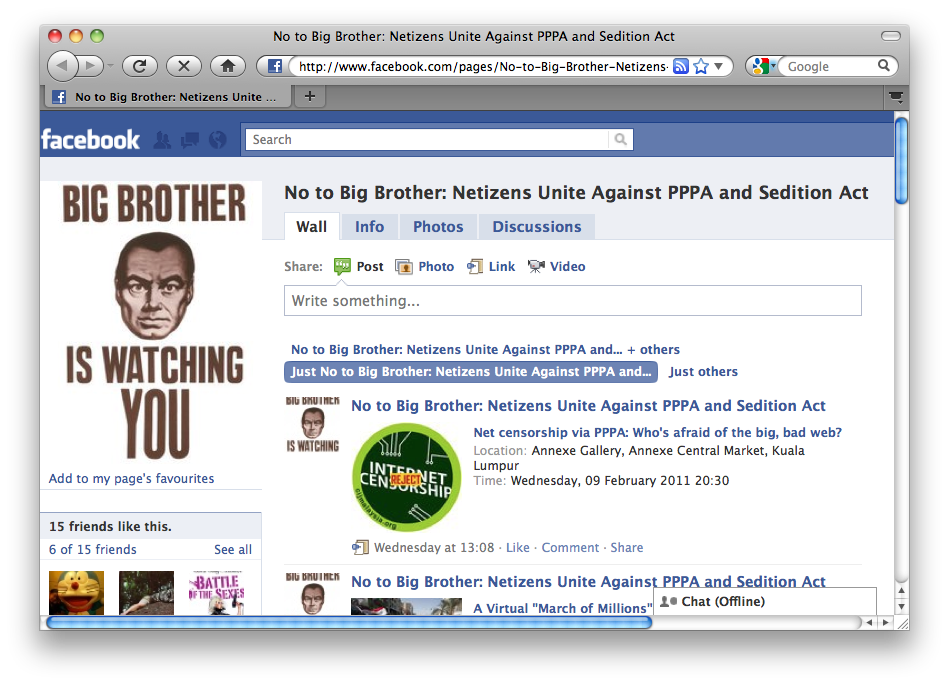Click the browser Forward arrow
This screenshot has width=949, height=685.
[x=91, y=65]
